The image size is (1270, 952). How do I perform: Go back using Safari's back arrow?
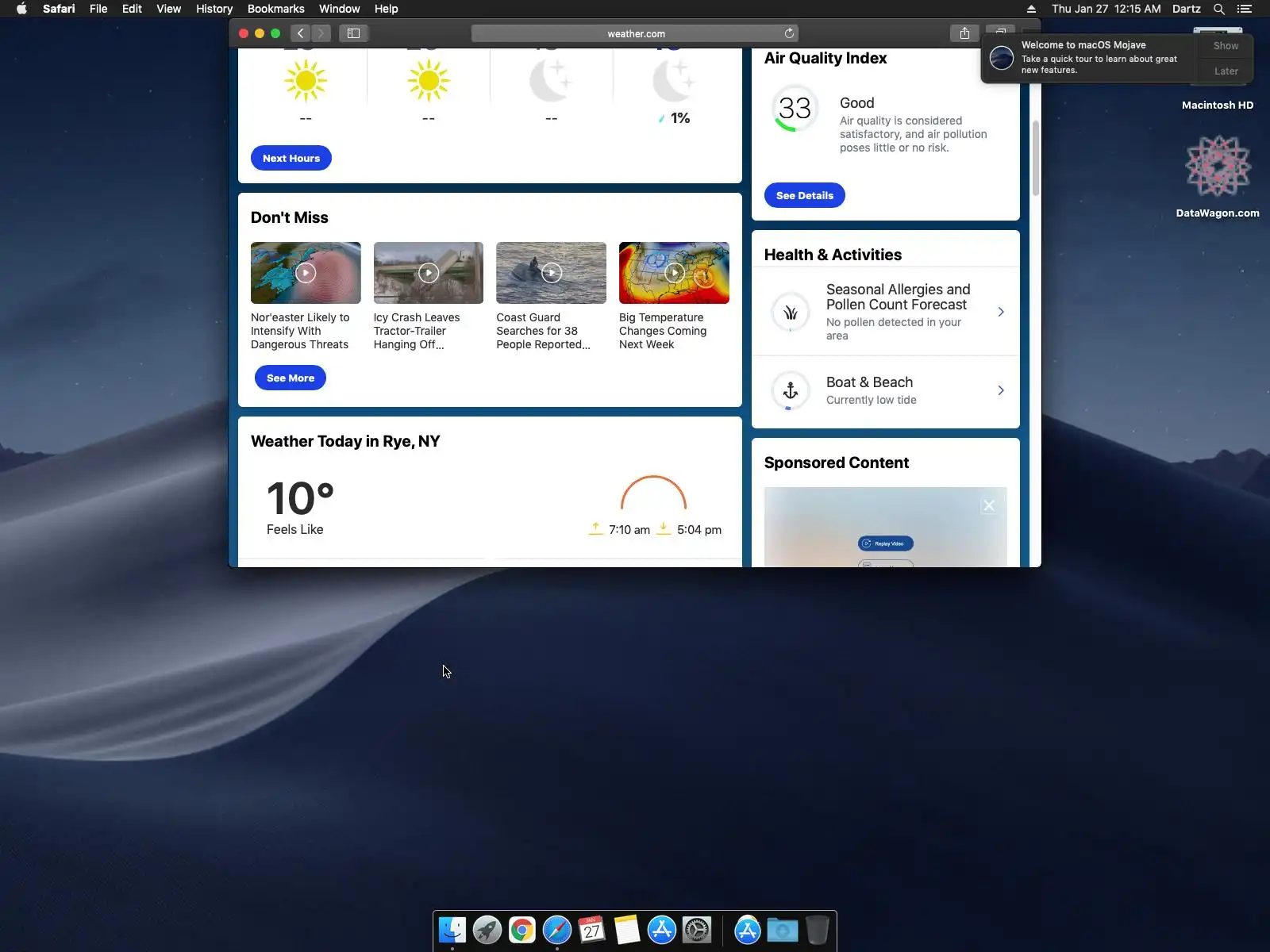pyautogui.click(x=300, y=33)
